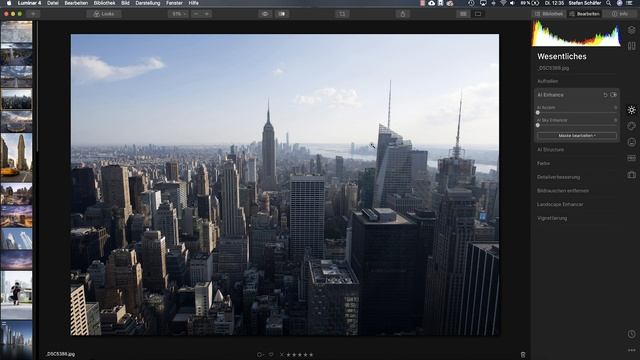Click the reject X flag icon
Image resolution: width=640 pixels, height=360 pixels.
(282, 355)
